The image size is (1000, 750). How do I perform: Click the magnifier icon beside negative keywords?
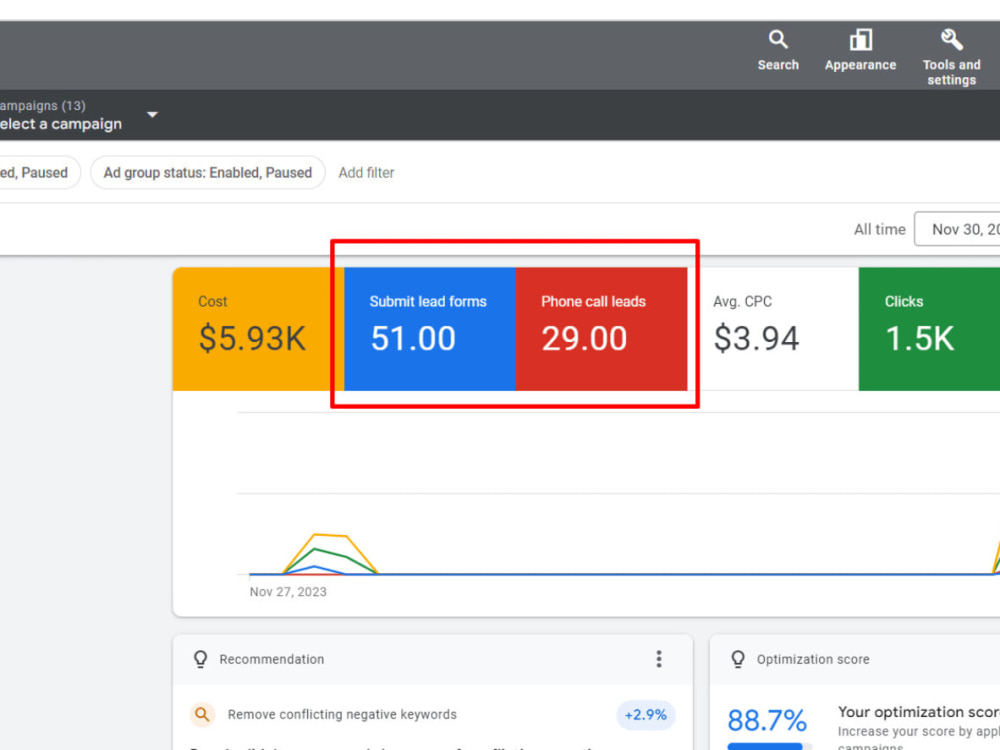(x=202, y=714)
